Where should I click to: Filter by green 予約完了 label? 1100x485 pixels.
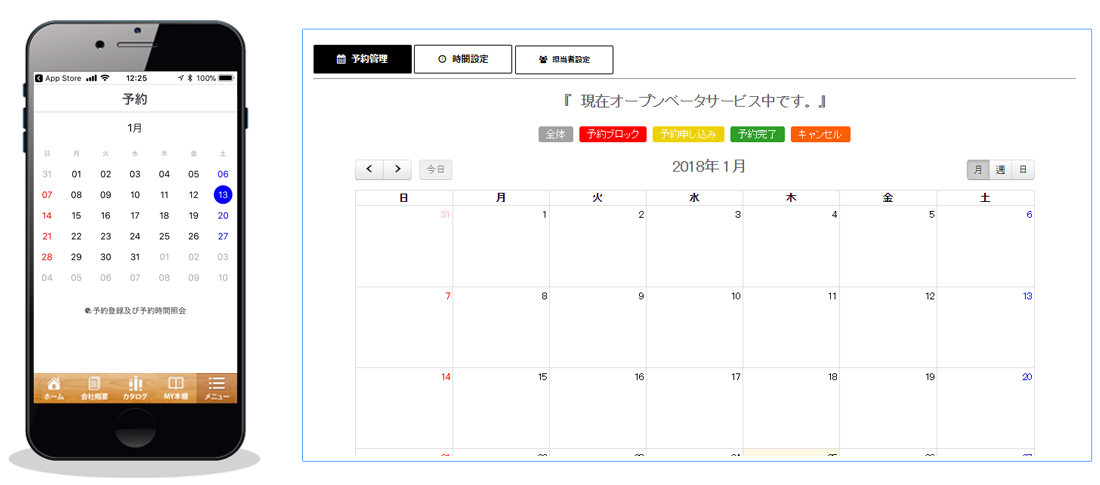pyautogui.click(x=757, y=134)
